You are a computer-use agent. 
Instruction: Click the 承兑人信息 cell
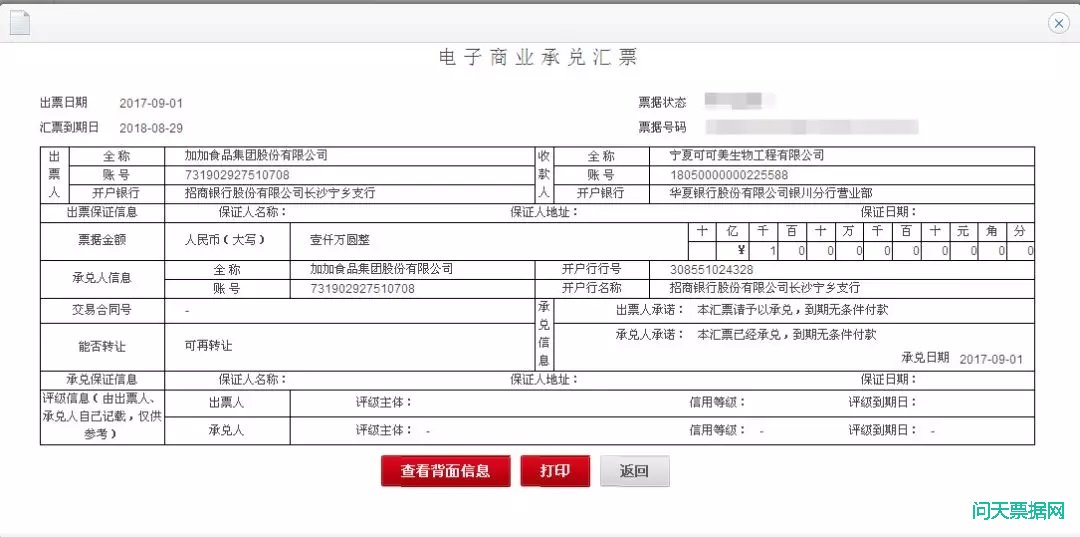pyautogui.click(x=102, y=279)
